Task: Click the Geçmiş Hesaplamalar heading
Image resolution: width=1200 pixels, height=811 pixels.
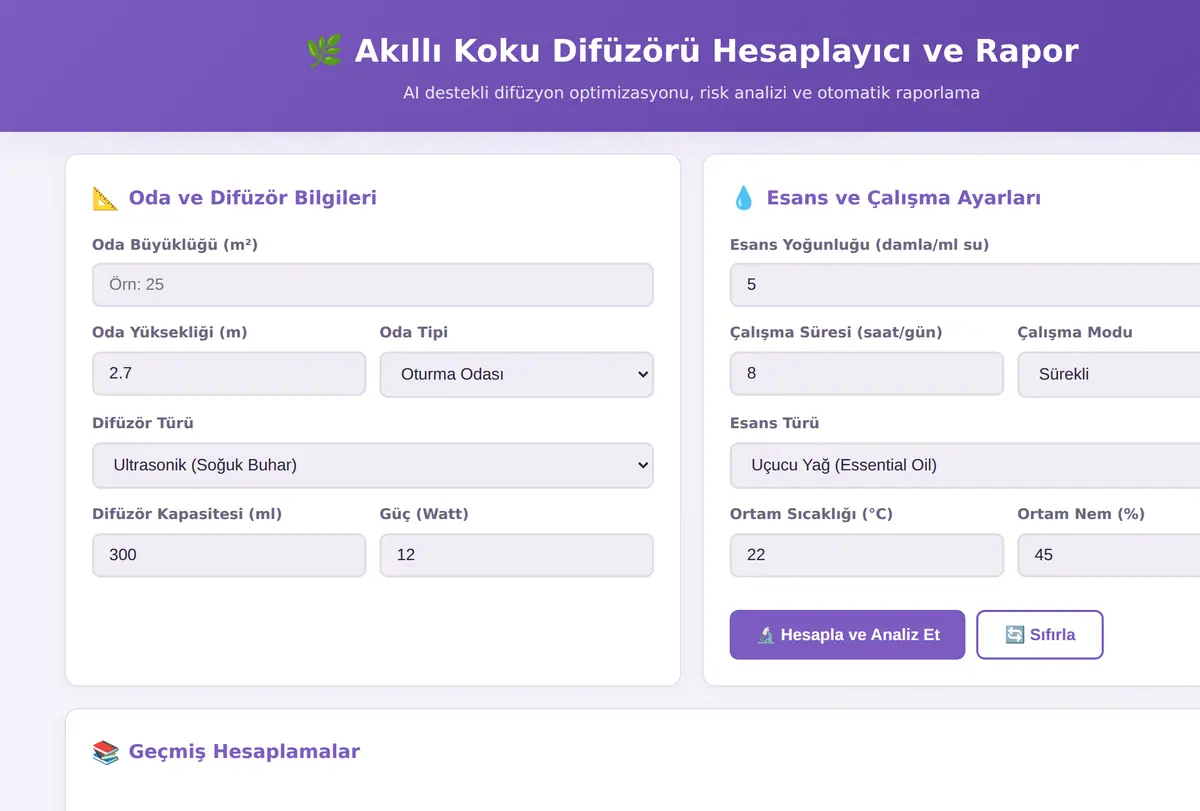Action: point(244,752)
